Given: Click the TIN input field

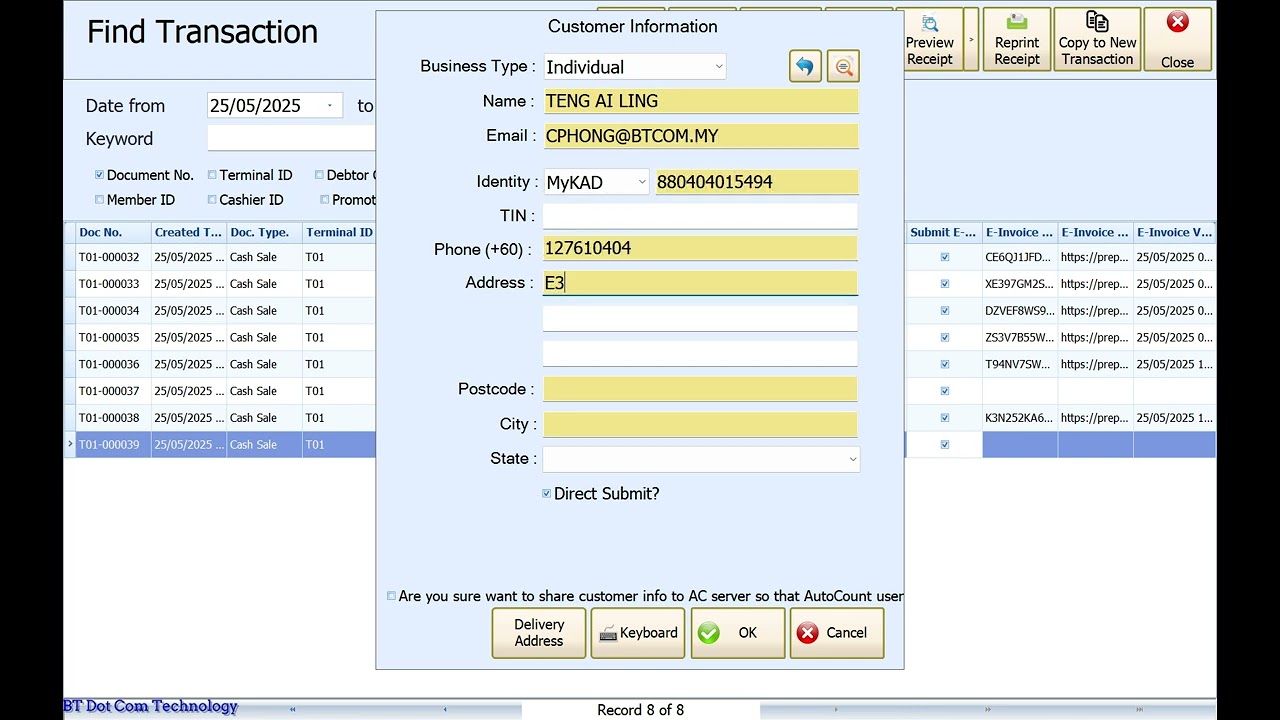Looking at the screenshot, I should tap(700, 216).
